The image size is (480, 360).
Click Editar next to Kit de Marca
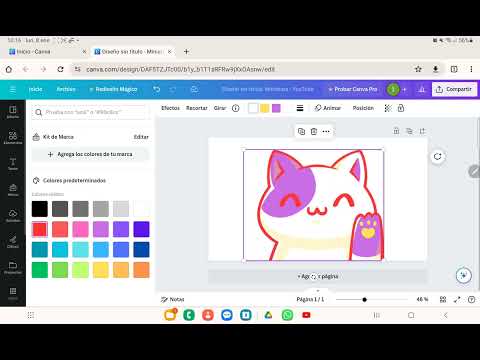(x=141, y=137)
